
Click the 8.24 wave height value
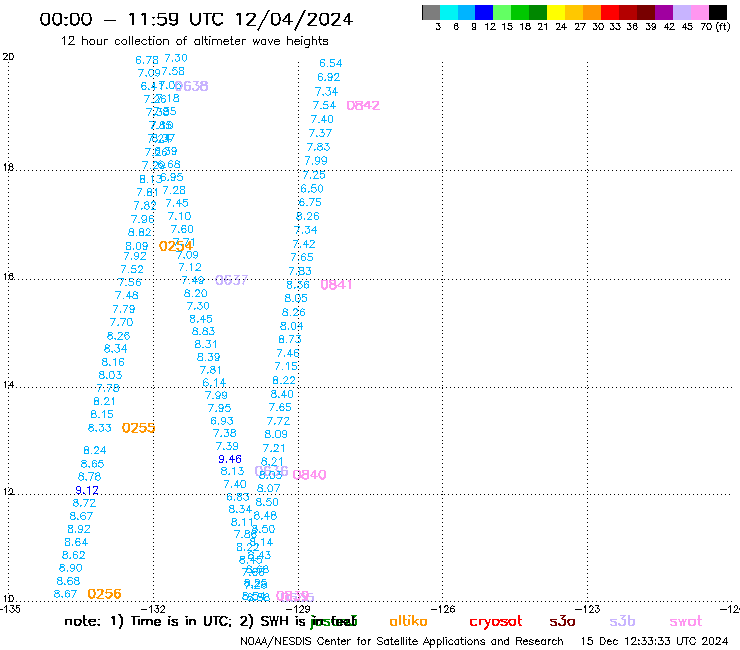[95, 450]
